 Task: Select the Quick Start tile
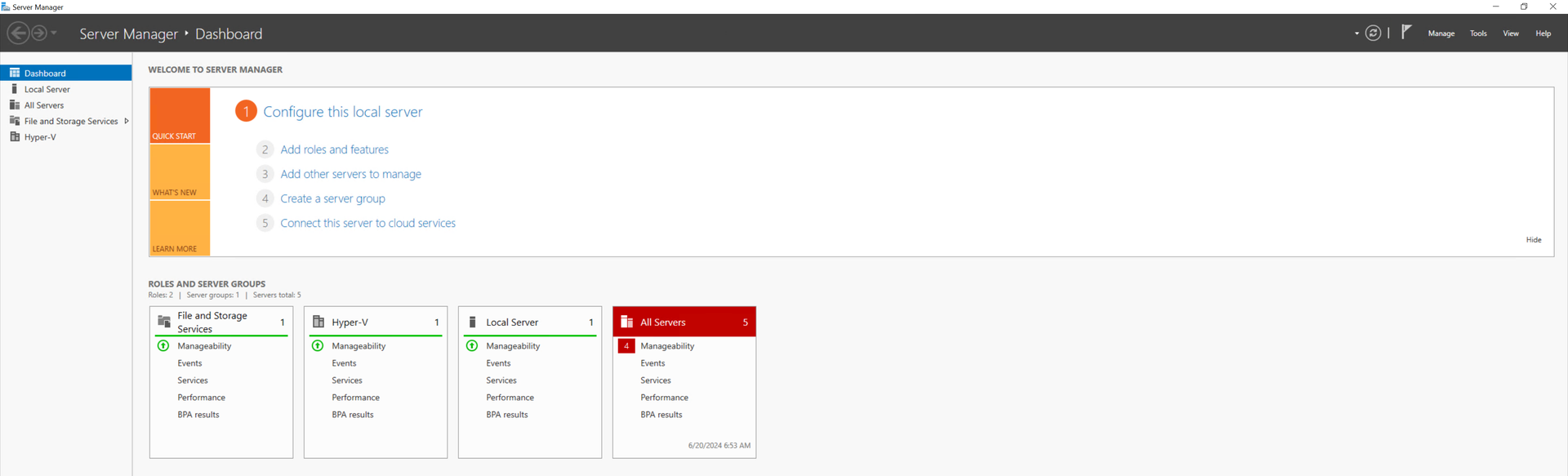[x=180, y=116]
